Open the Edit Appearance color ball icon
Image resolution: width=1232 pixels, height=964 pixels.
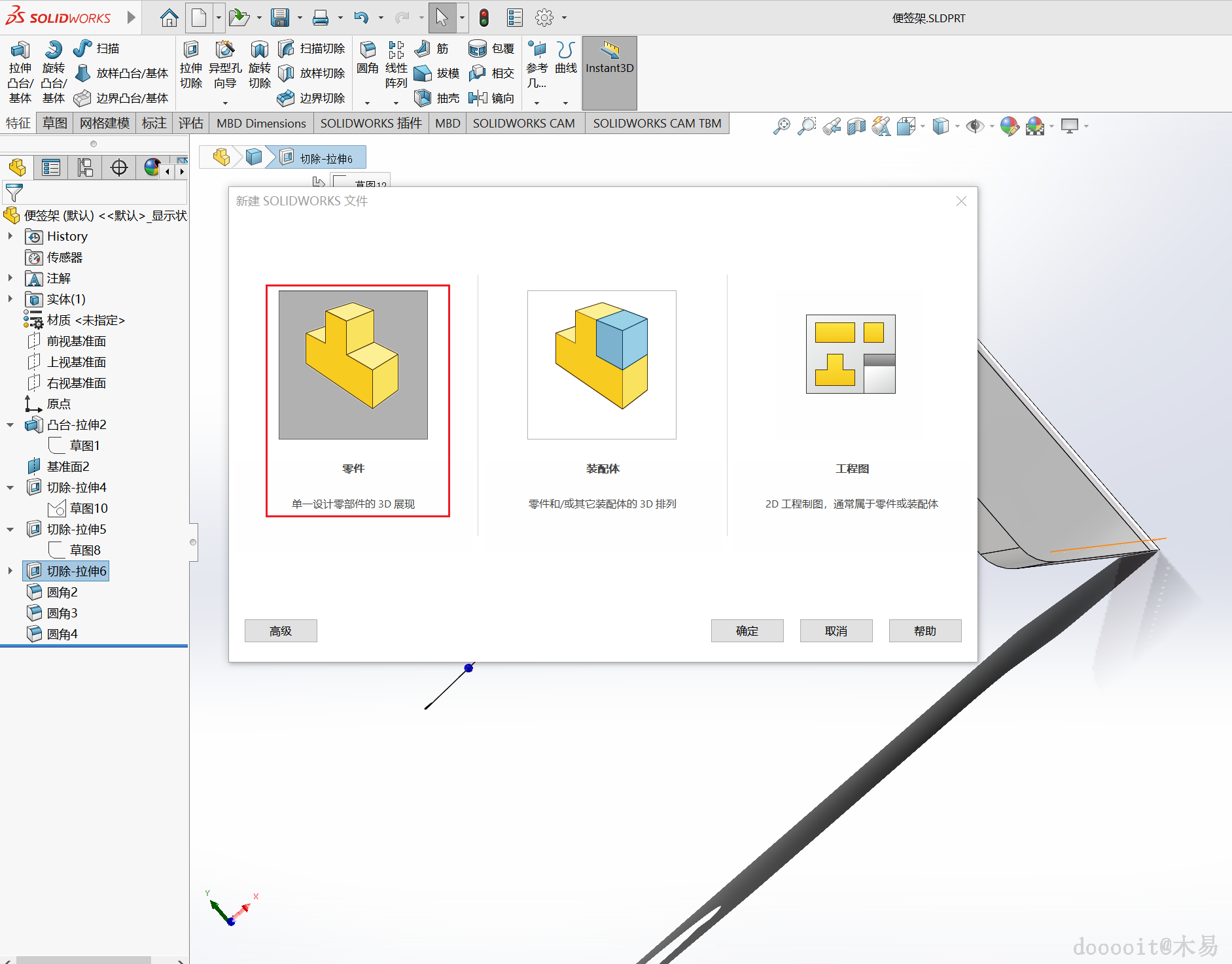pos(1010,126)
